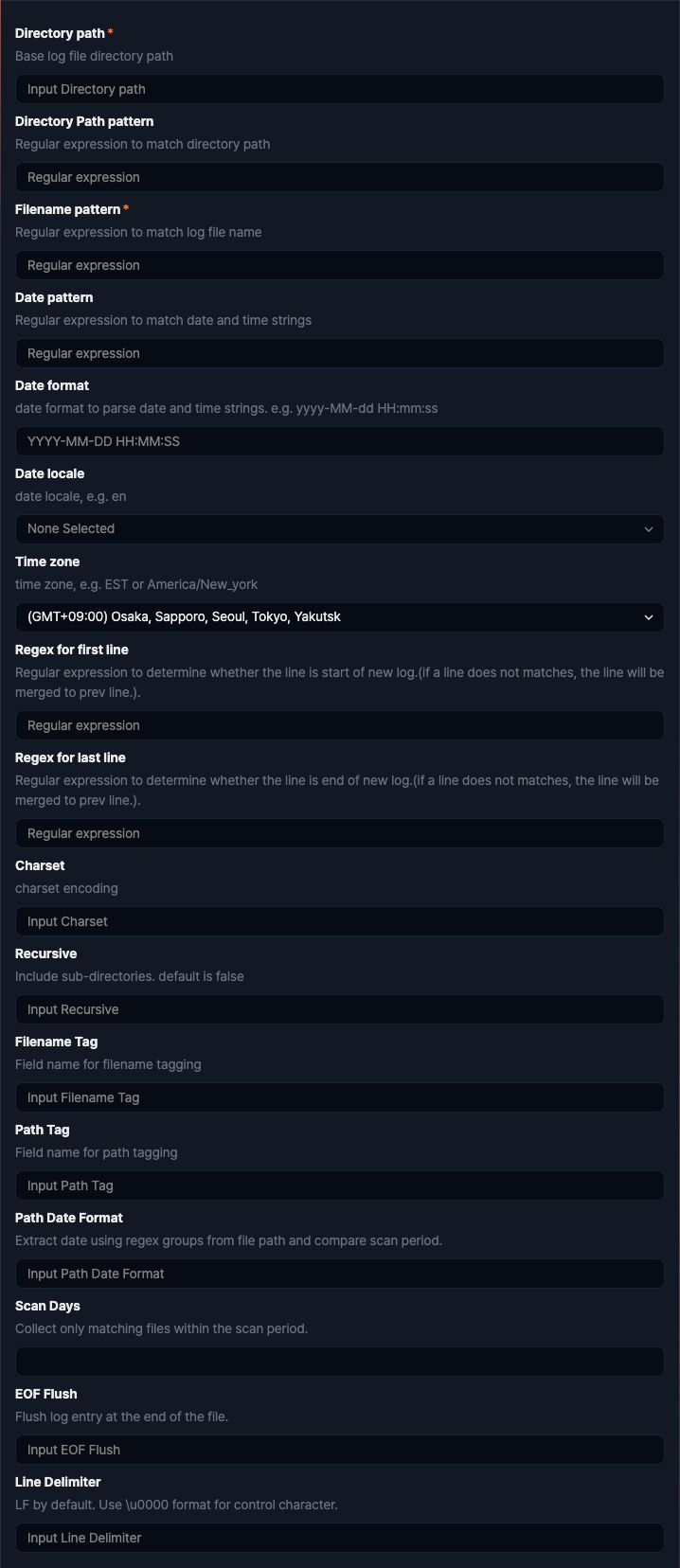
Task: Click the Regex for last line input
Action: point(339,832)
